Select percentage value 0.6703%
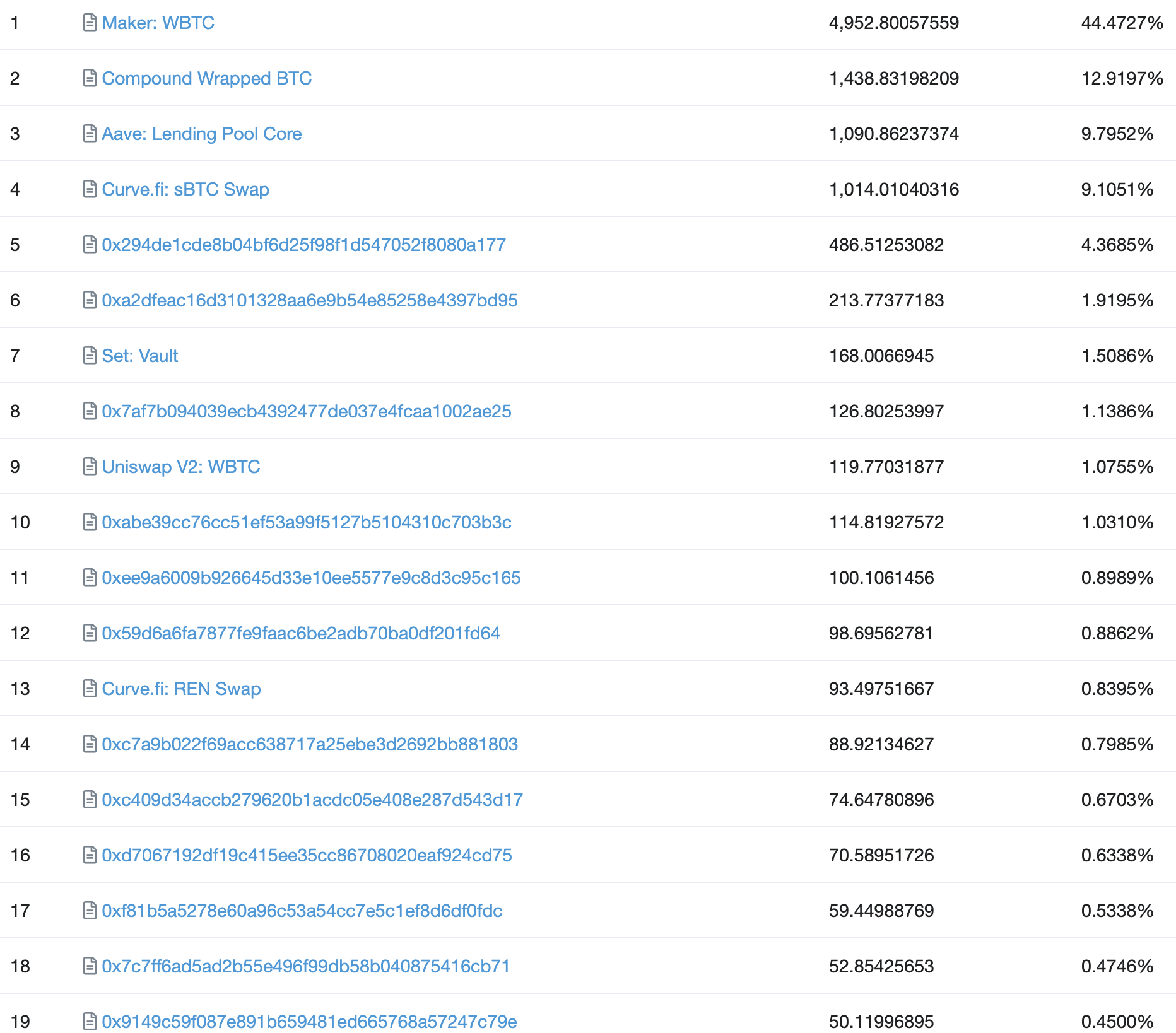The image size is (1176, 1033). point(1117,800)
